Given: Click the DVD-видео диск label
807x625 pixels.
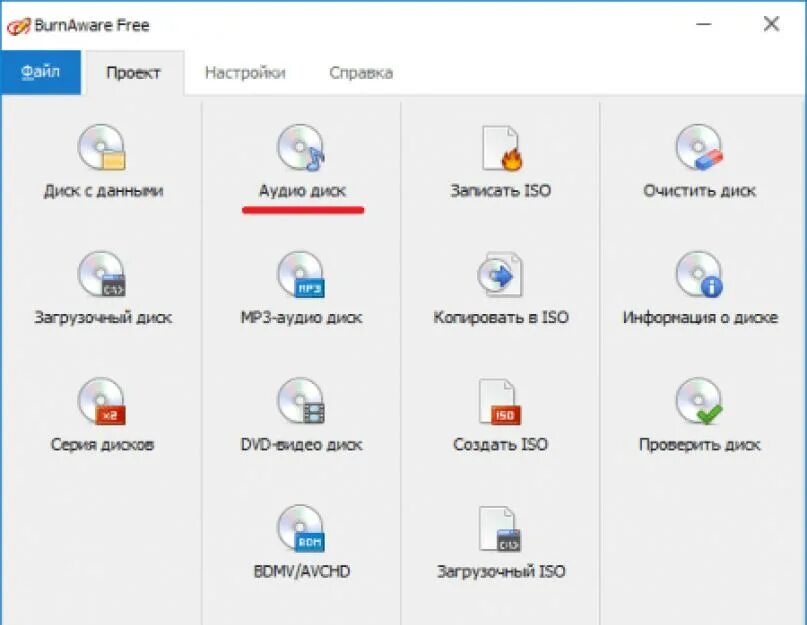Looking at the screenshot, I should coord(302,445).
